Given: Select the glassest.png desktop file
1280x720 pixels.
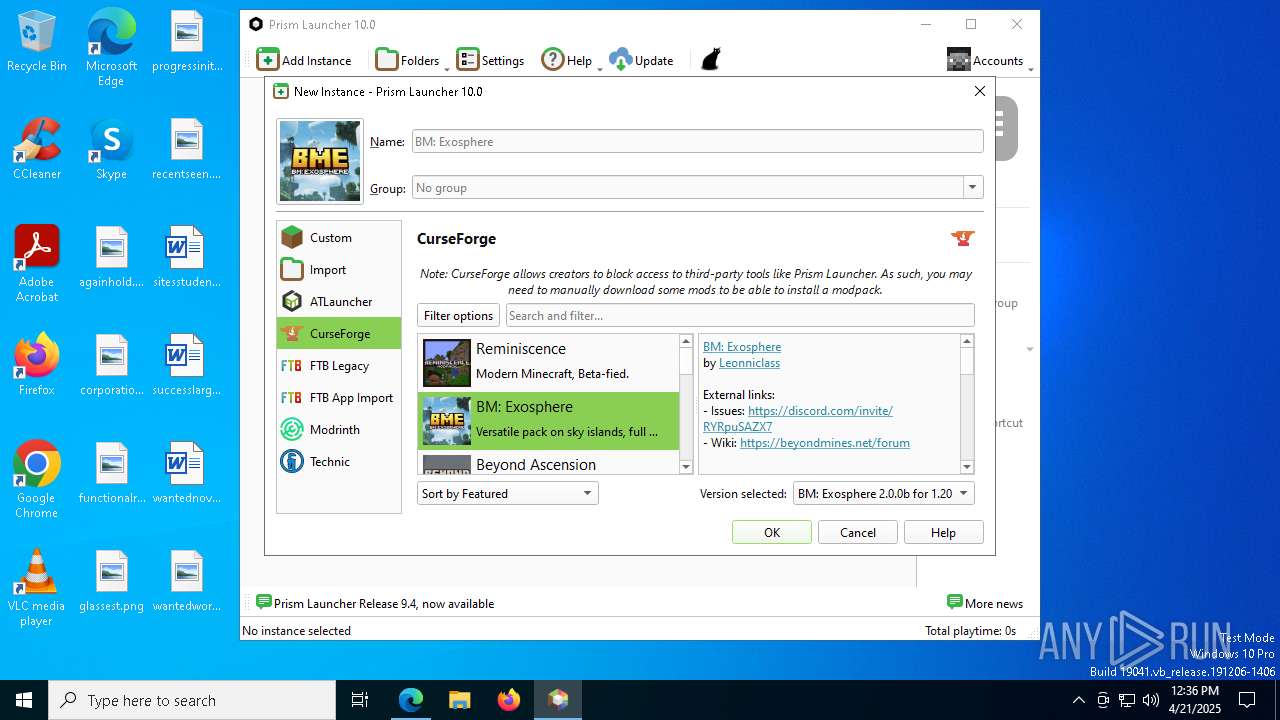Looking at the screenshot, I should pos(111,582).
